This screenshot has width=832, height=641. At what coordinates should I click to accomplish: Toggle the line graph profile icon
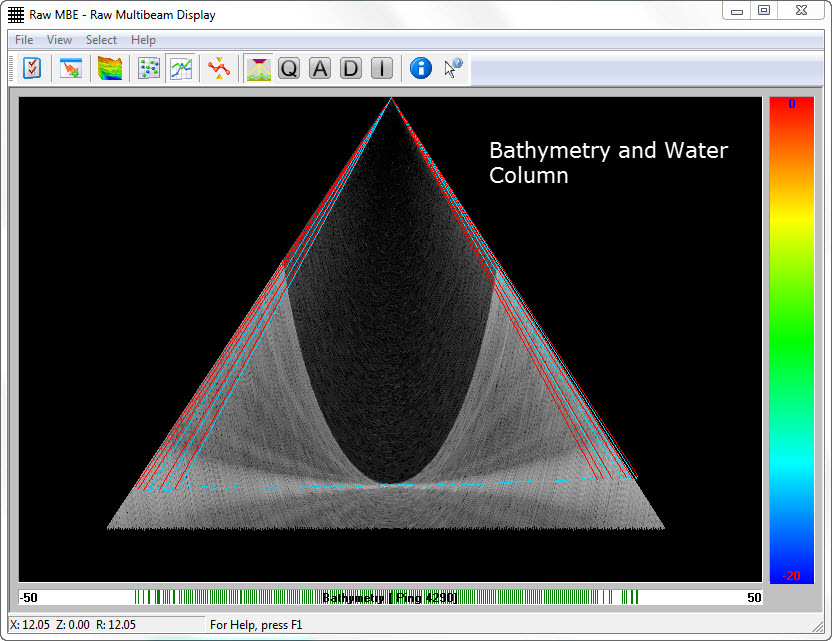tap(181, 68)
